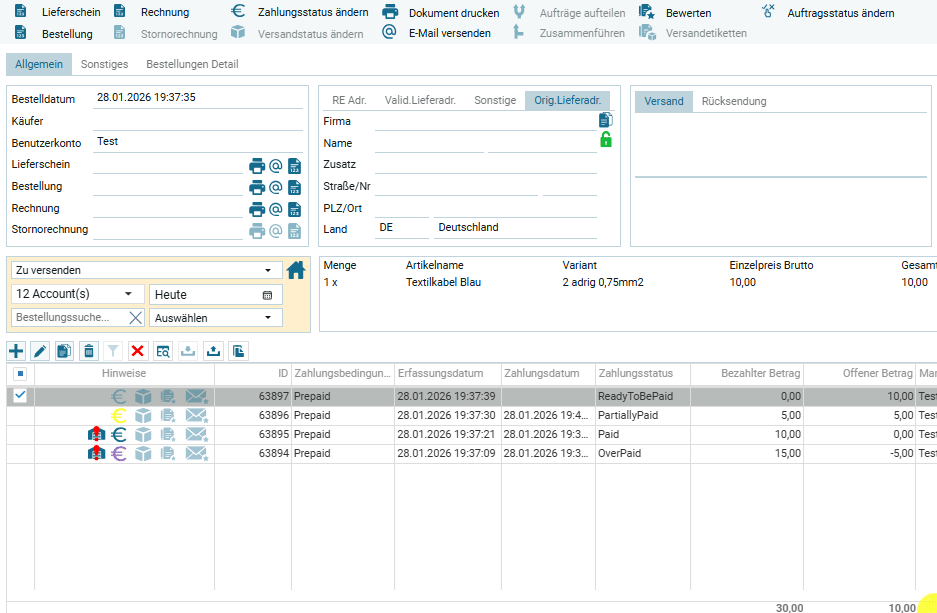Image resolution: width=937 pixels, height=613 pixels.
Task: Click the email @ icon in the Rechnung row
Action: tap(276, 209)
